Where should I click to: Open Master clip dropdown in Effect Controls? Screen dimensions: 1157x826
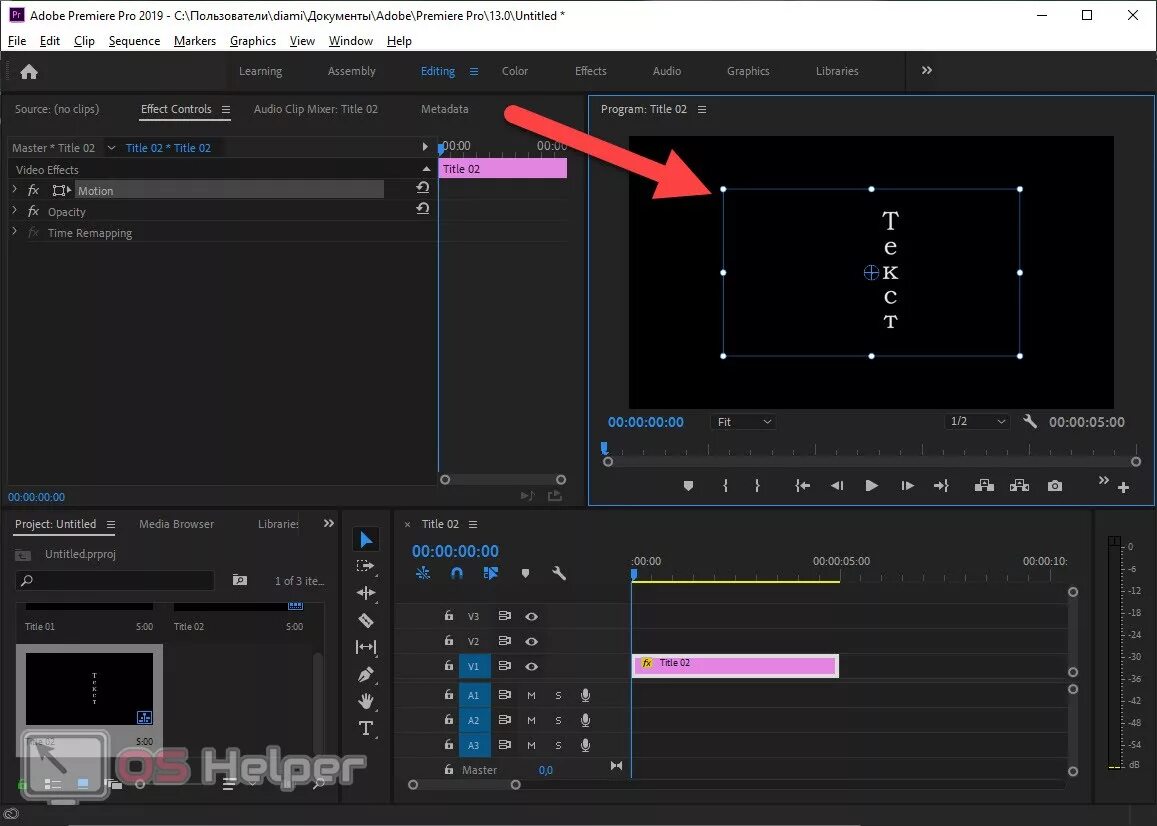click(111, 148)
